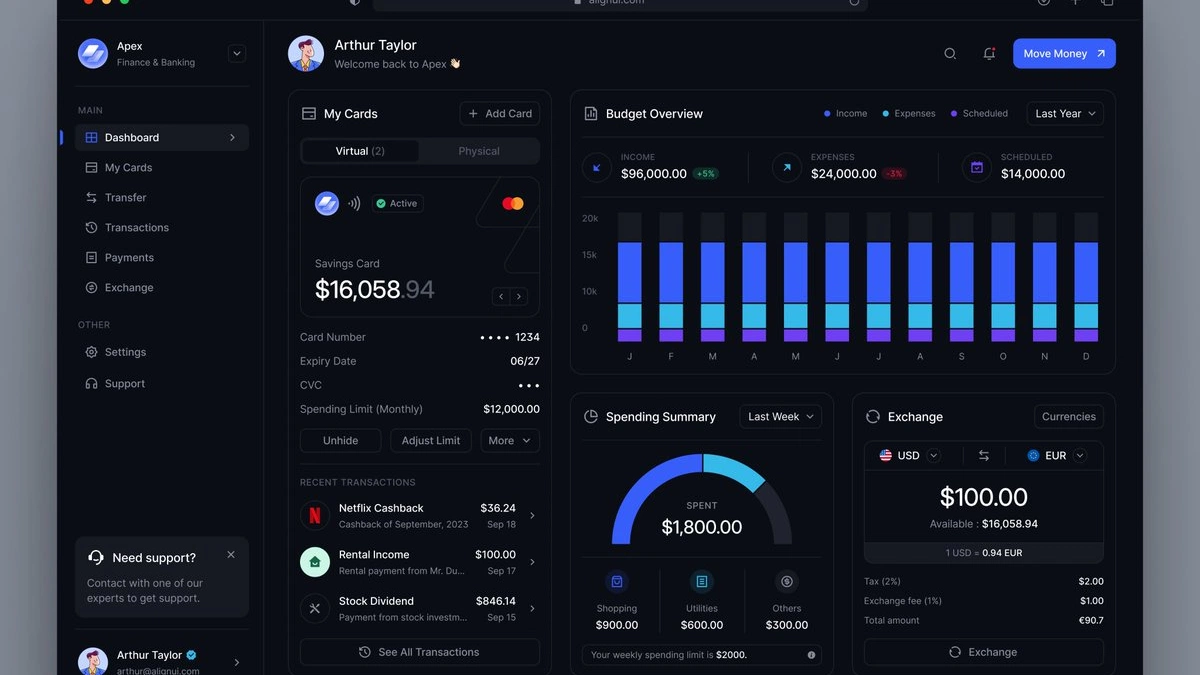Screen dimensions: 1200x675
Task: Click the currency swap arrows icon
Action: click(984, 456)
